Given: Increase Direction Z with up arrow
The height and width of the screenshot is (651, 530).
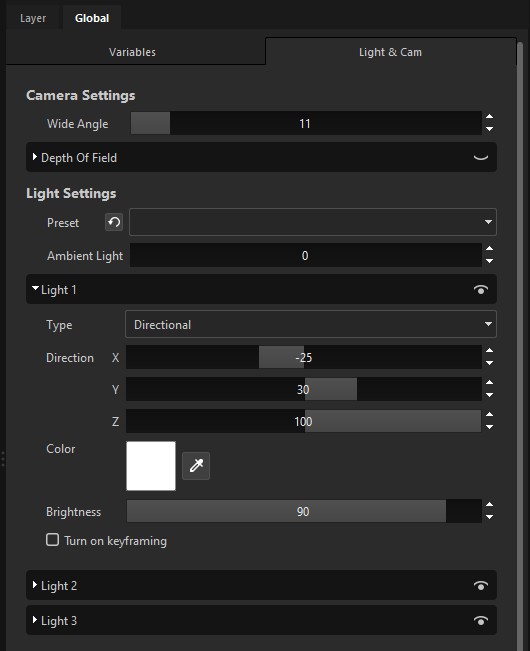Looking at the screenshot, I should [489, 414].
